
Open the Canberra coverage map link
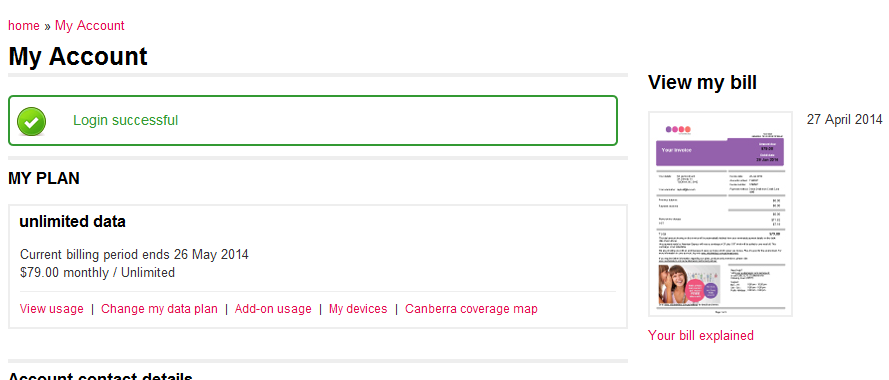pos(471,309)
